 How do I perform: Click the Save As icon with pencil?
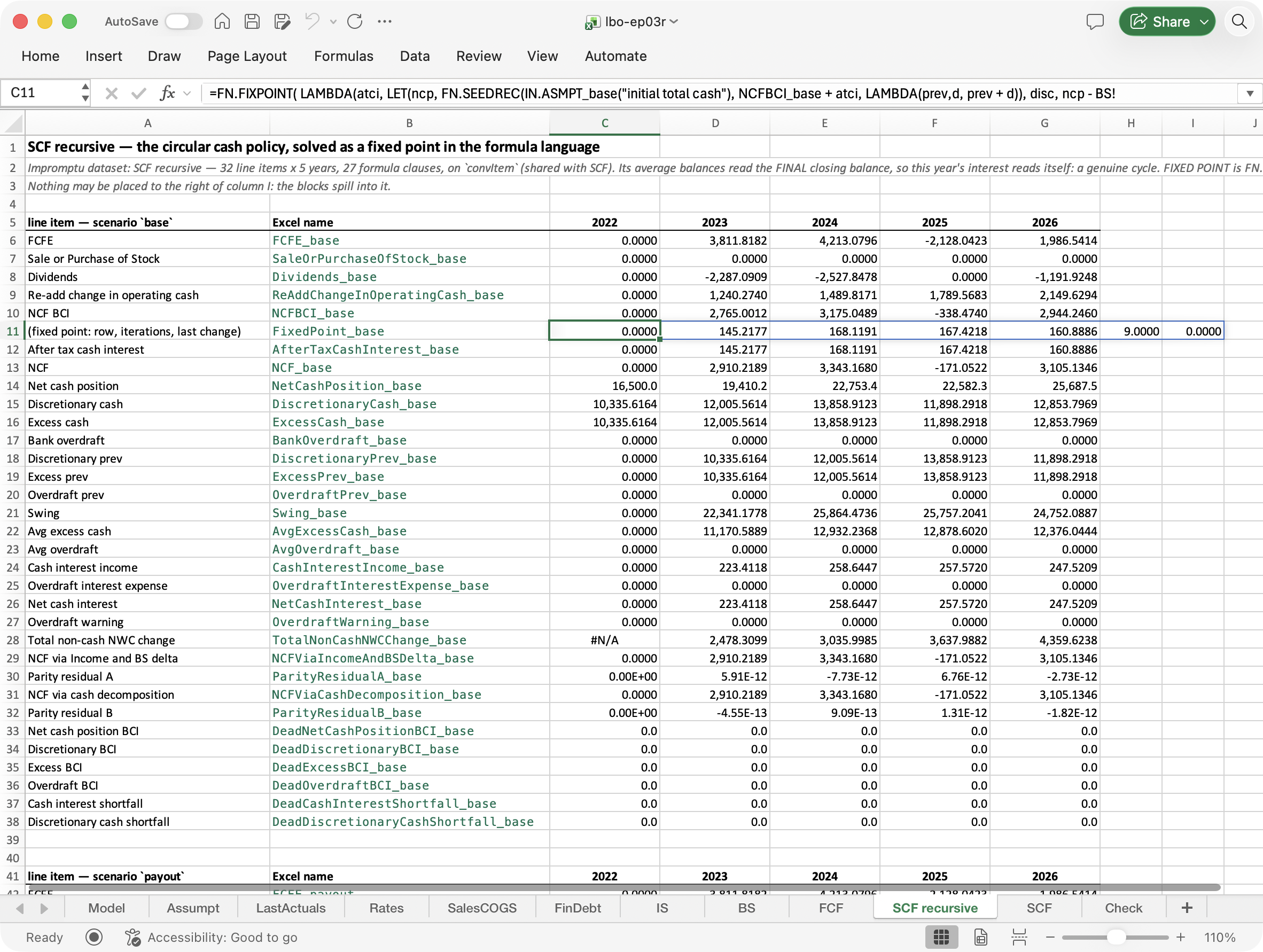(x=282, y=22)
